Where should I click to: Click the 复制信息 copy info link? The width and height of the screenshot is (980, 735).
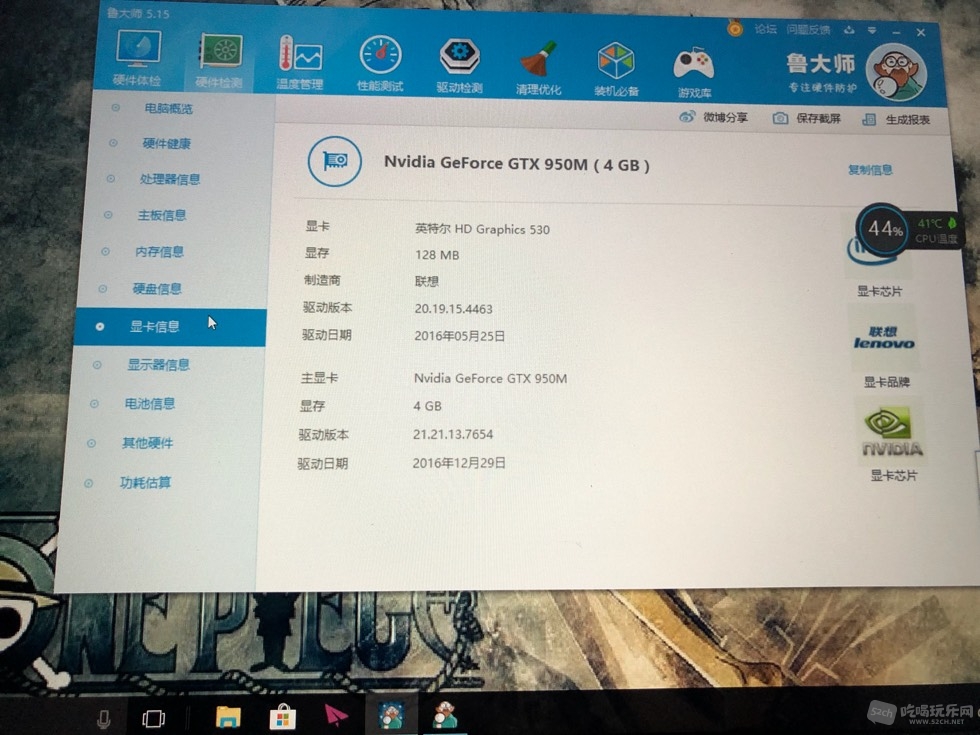(870, 170)
